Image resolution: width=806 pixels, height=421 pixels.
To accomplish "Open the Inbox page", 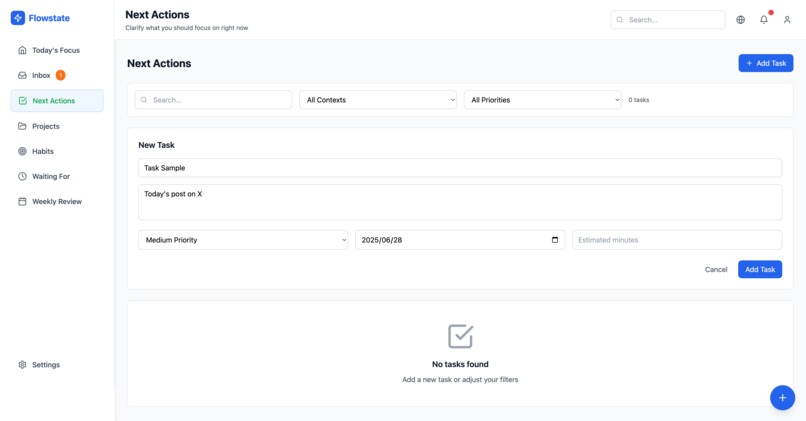I will (x=57, y=75).
